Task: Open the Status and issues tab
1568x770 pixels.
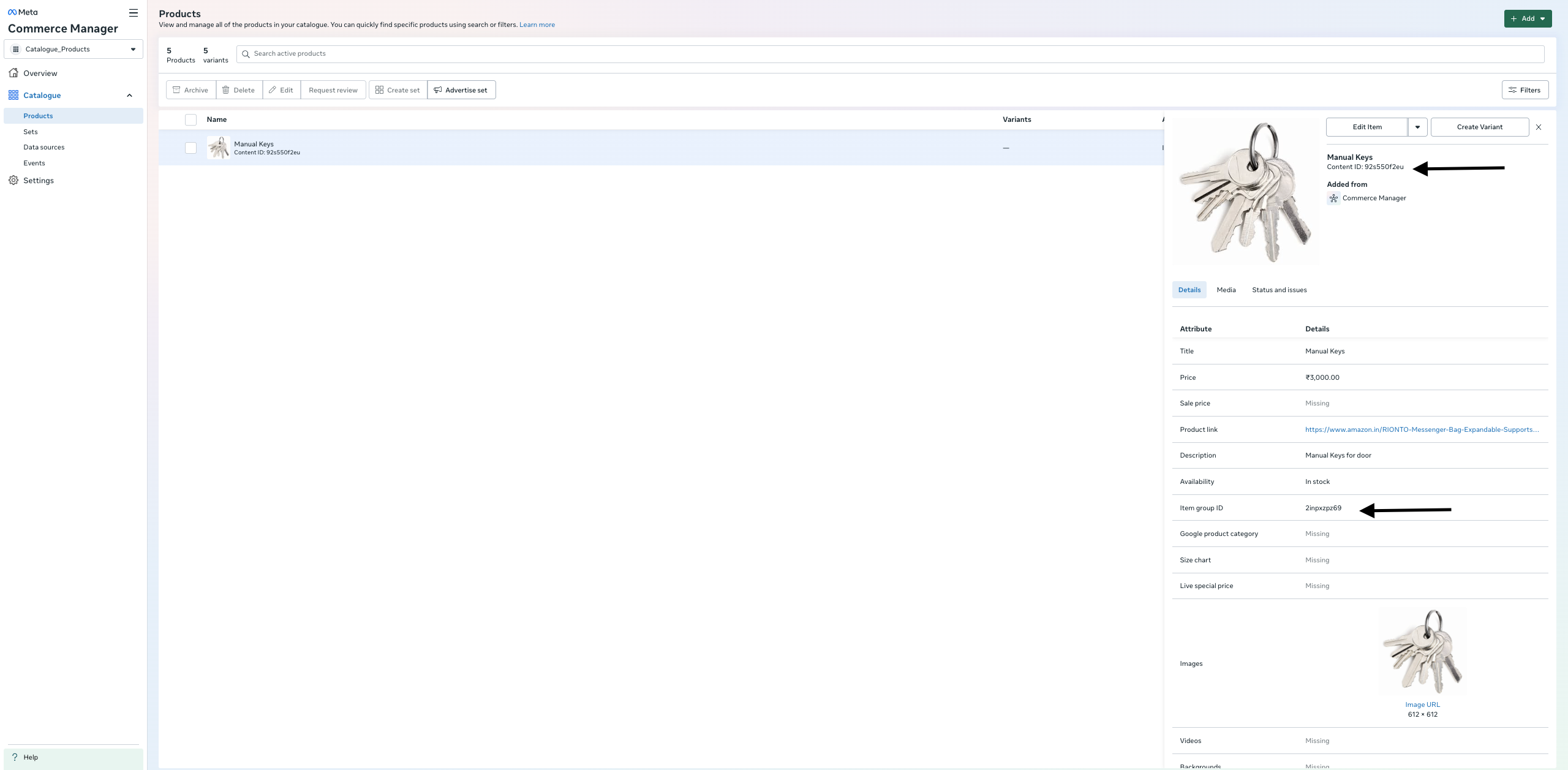Action: click(1279, 289)
